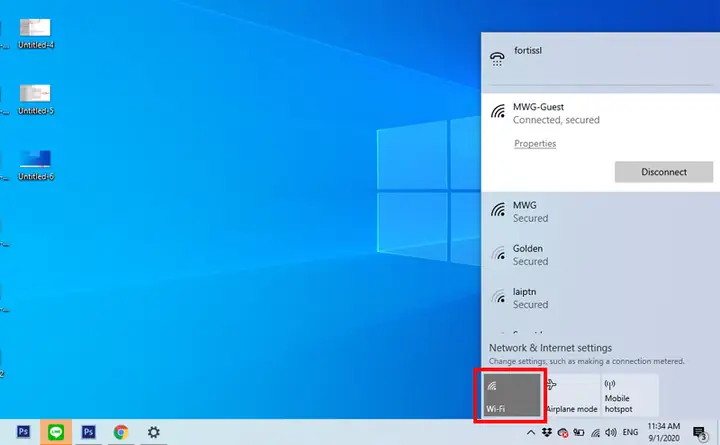Toggle the Mobile hotspot tile
The width and height of the screenshot is (720, 445).
(x=630, y=395)
